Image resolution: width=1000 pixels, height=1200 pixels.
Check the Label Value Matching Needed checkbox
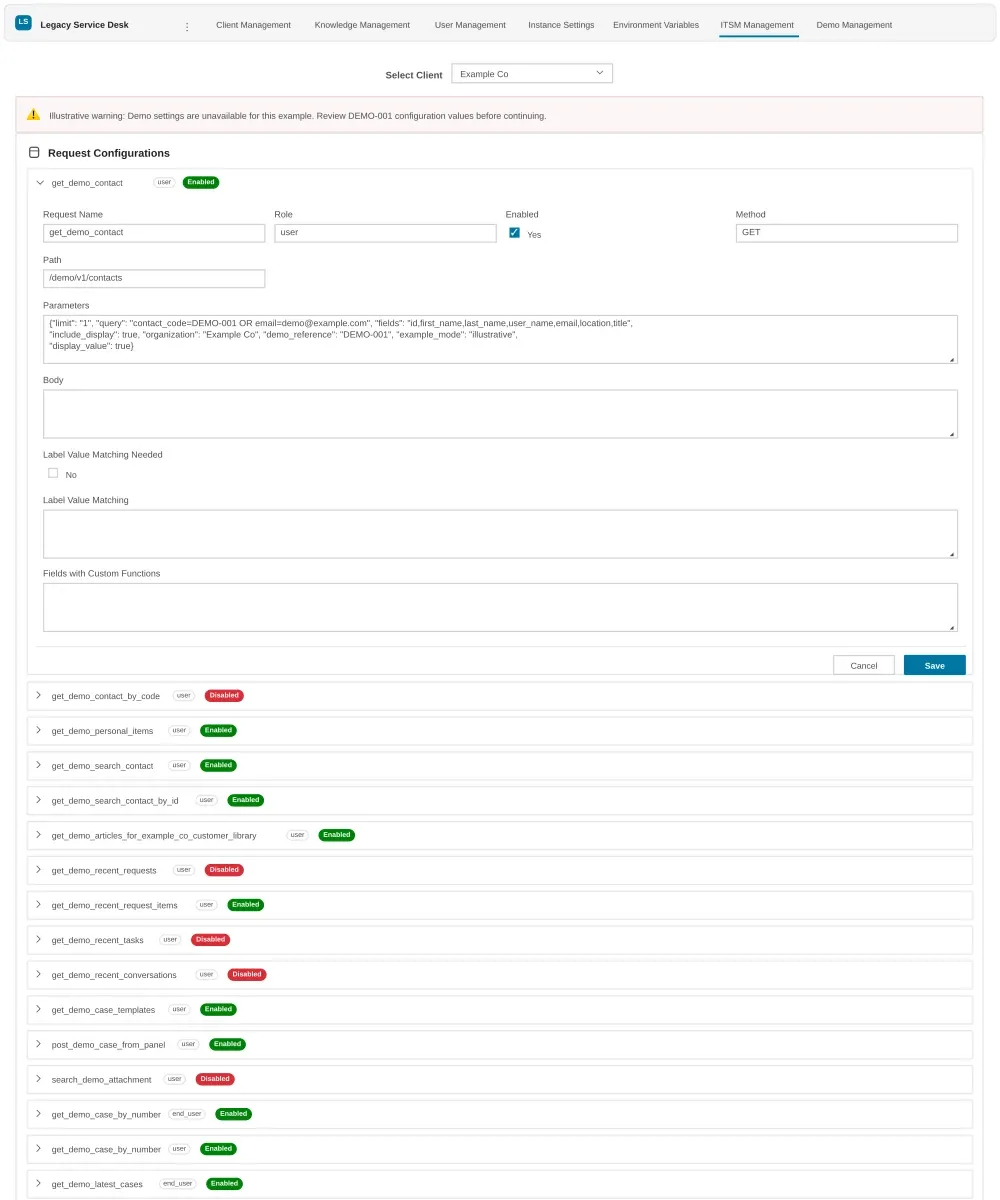click(53, 473)
